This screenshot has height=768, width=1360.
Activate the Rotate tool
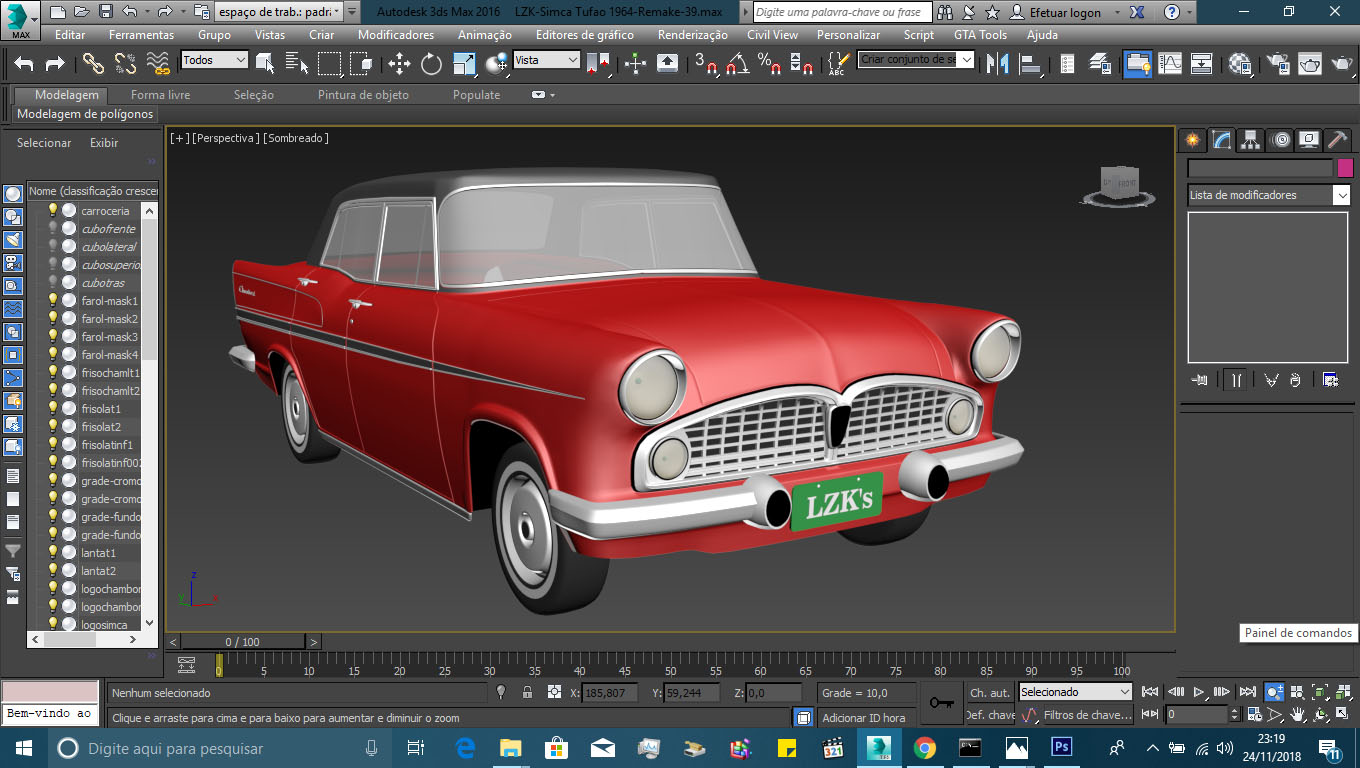(x=431, y=64)
